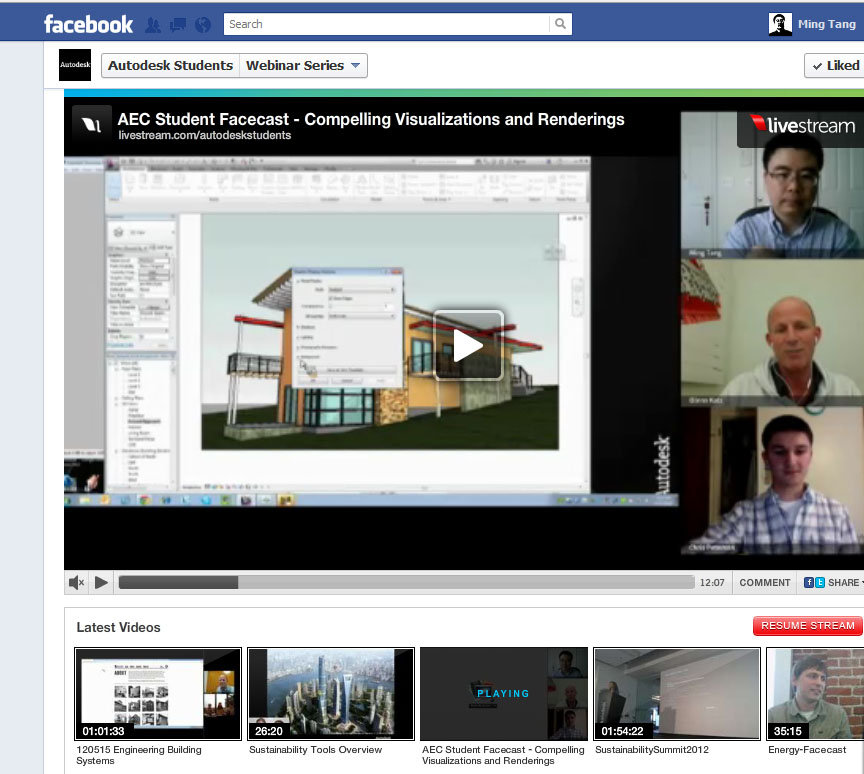864x774 pixels.
Task: Click the 120515 Engineering Building Systems title
Action: click(x=139, y=755)
